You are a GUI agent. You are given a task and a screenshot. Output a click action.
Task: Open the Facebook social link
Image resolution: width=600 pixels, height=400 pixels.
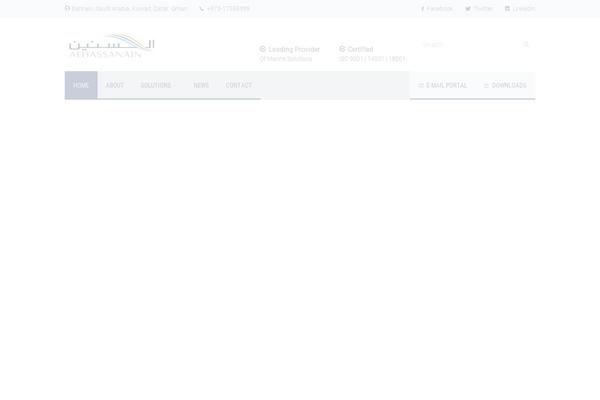pos(437,8)
